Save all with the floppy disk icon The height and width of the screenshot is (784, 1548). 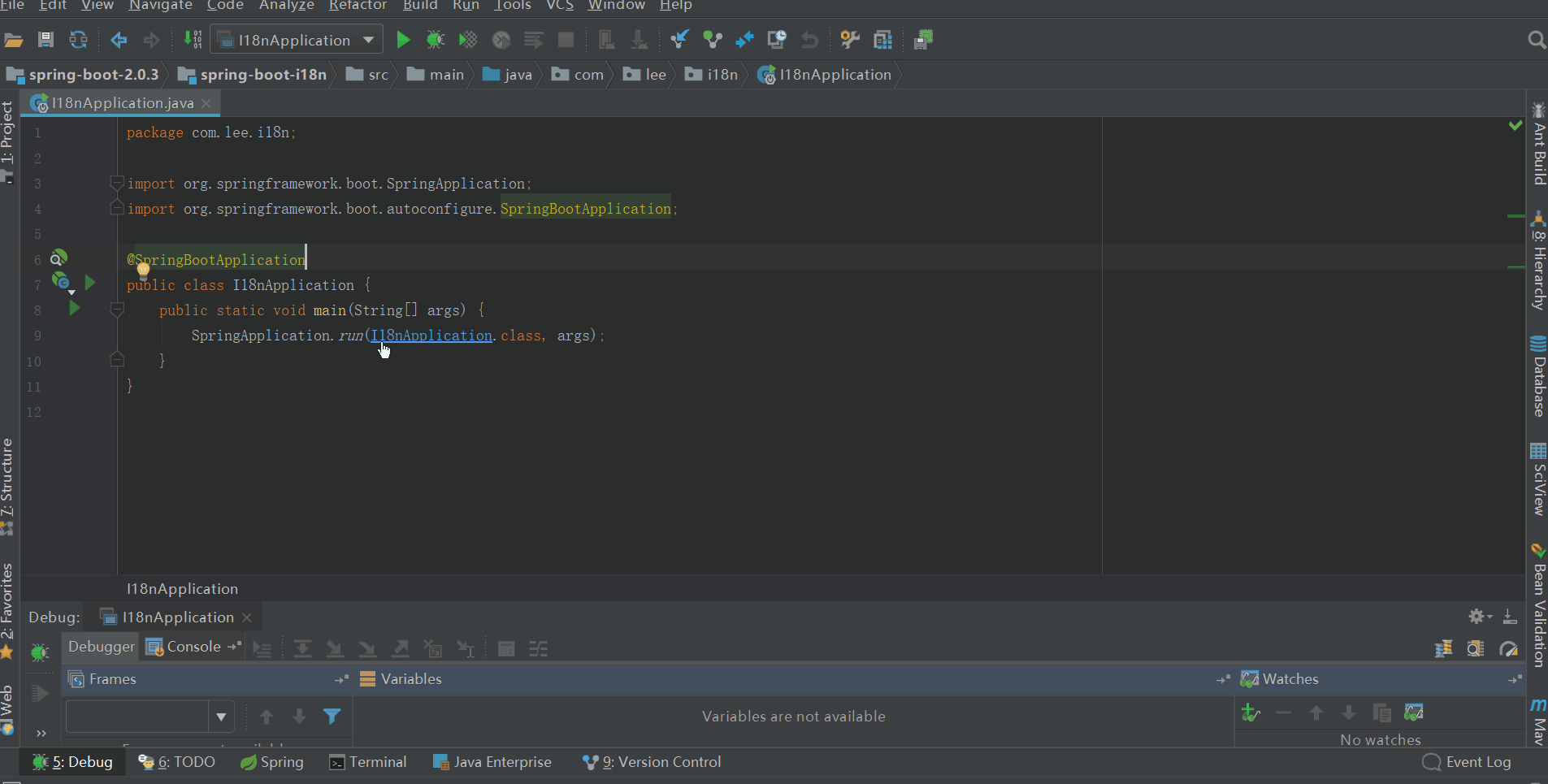click(46, 40)
